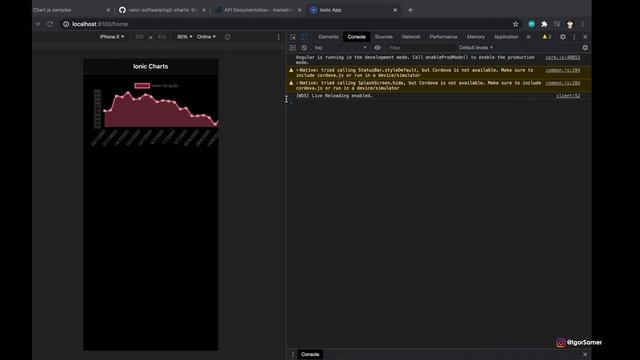This screenshot has width=640, height=360.
Task: Open the 80% zoom dropdown
Action: pos(184,37)
